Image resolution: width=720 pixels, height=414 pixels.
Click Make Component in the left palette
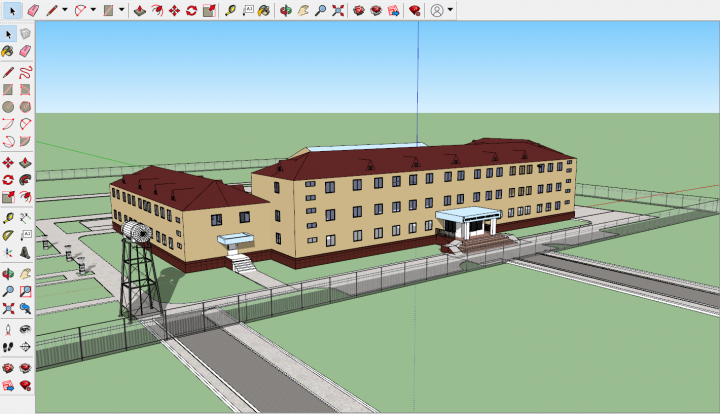coord(25,34)
